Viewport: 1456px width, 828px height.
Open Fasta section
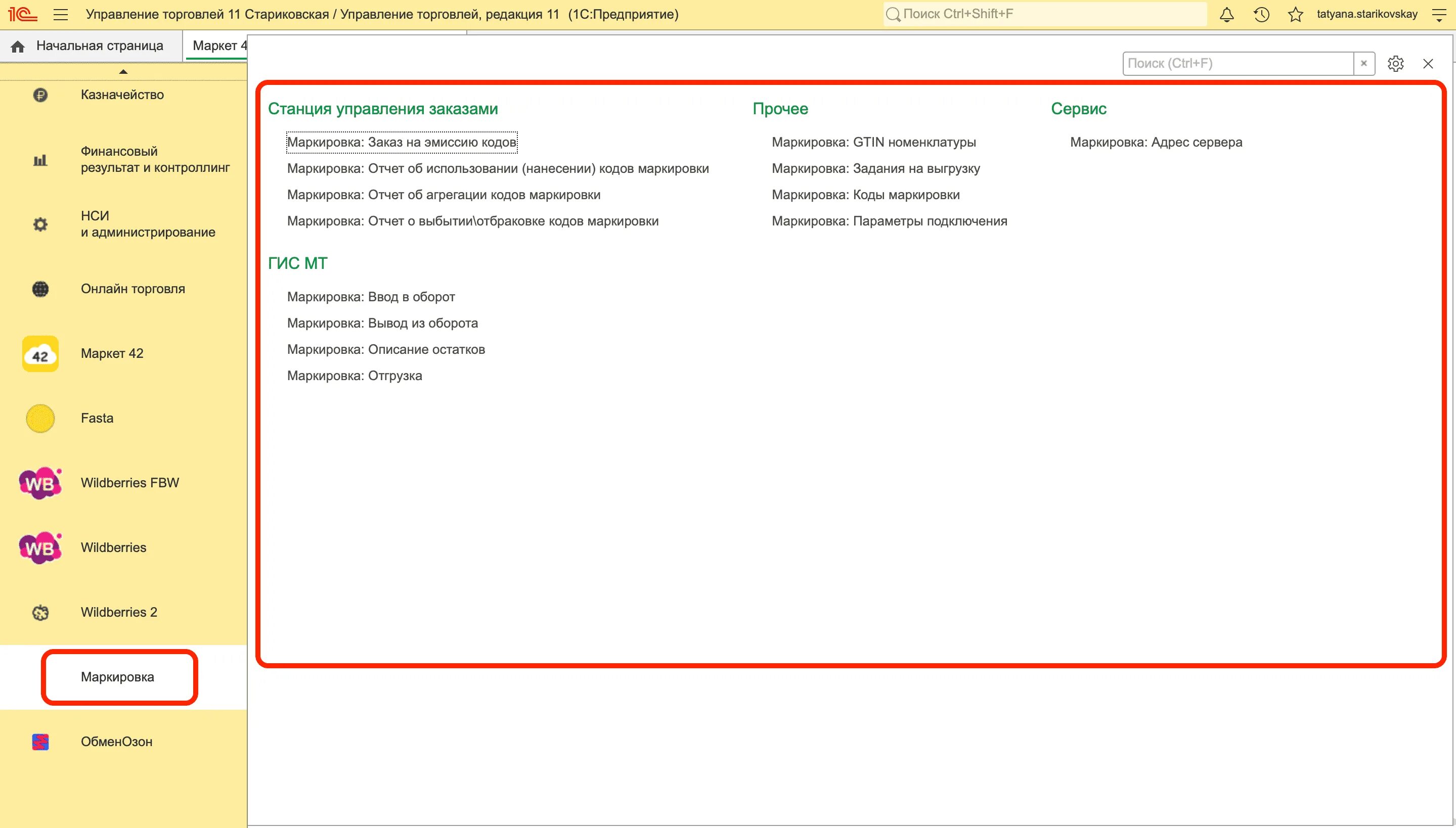pos(97,419)
